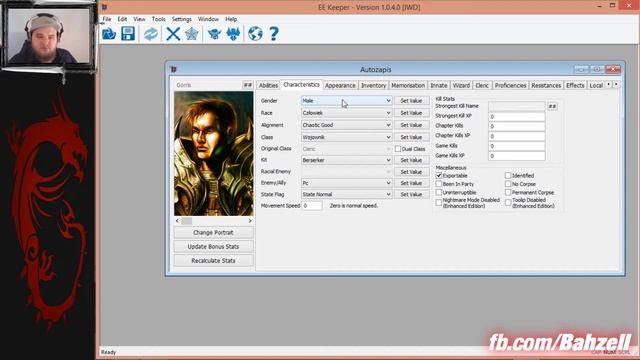Image resolution: width=640 pixels, height=360 pixels.
Task: Click the refresh arrows toolbar icon
Action: click(151, 33)
